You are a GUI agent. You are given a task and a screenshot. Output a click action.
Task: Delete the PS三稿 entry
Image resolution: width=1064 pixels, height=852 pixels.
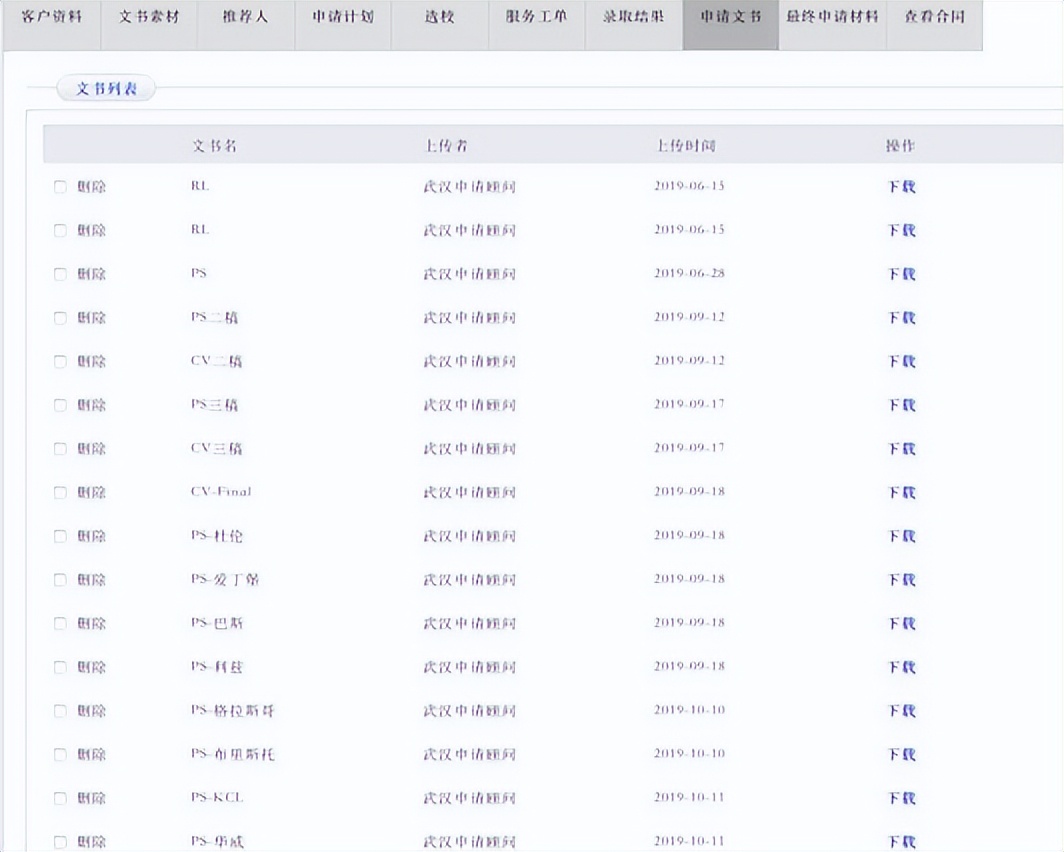click(92, 405)
